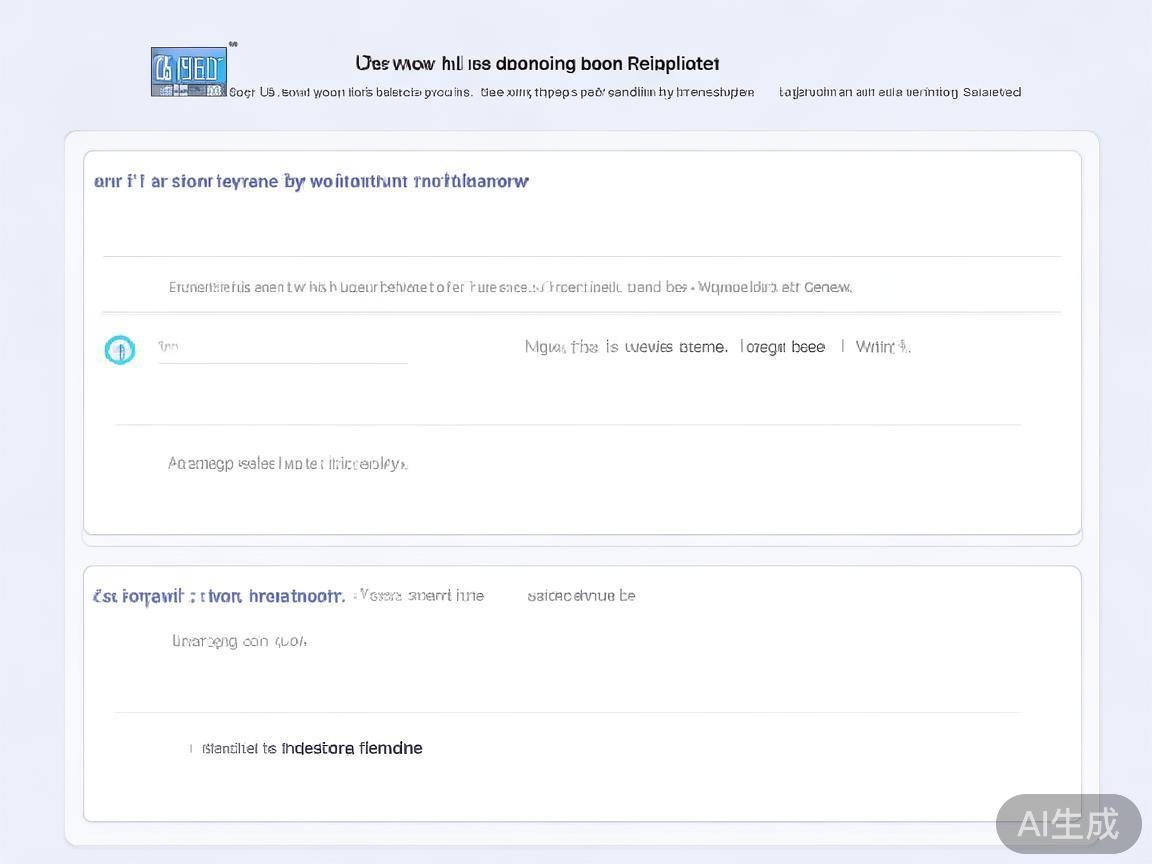Switch to the 'saicaohnue be' tab
The image size is (1152, 864).
coord(581,596)
